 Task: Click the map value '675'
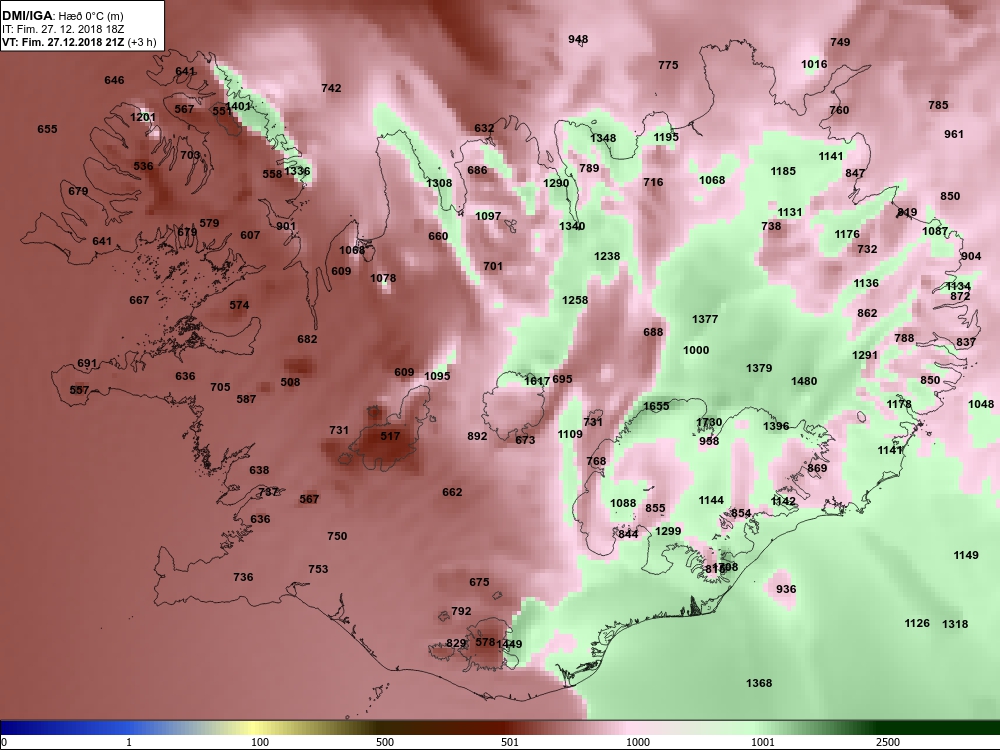(x=479, y=582)
